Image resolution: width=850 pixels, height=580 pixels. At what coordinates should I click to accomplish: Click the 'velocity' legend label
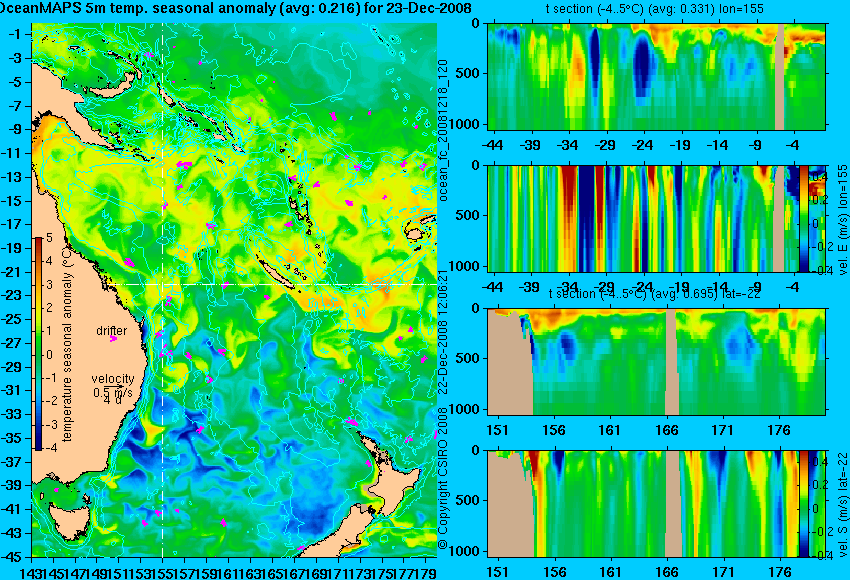tap(113, 378)
